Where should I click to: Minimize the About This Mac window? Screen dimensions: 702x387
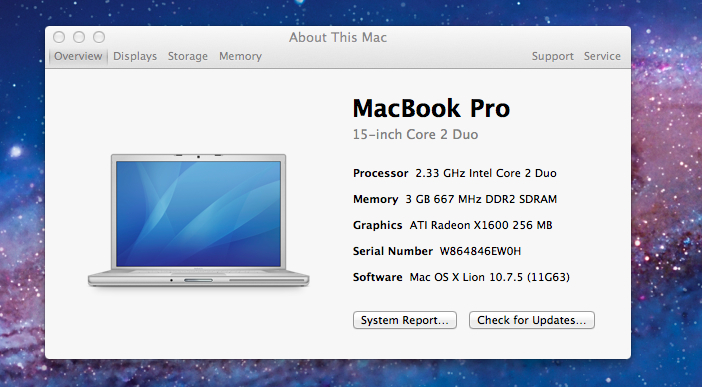pyautogui.click(x=79, y=37)
